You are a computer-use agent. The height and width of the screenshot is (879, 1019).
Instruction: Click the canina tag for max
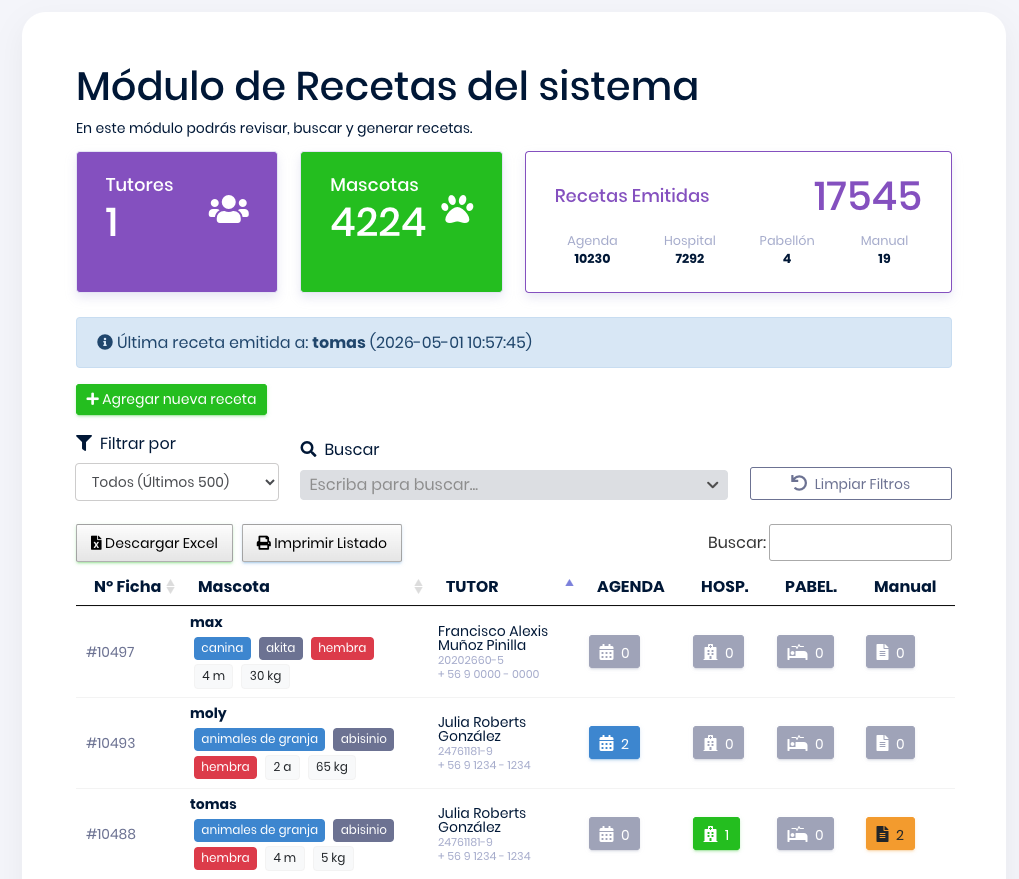[222, 648]
